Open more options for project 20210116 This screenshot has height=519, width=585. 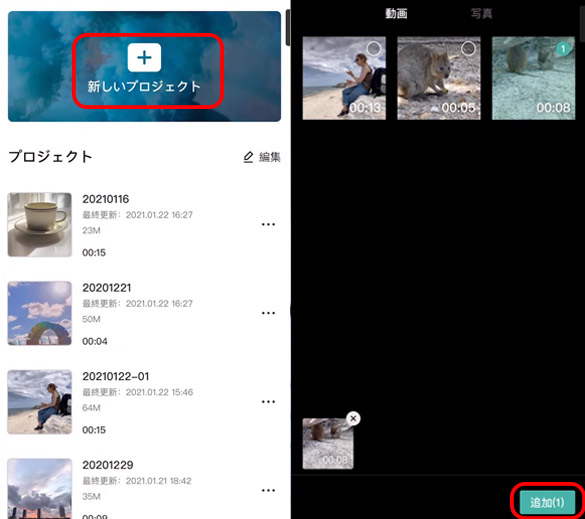268,224
